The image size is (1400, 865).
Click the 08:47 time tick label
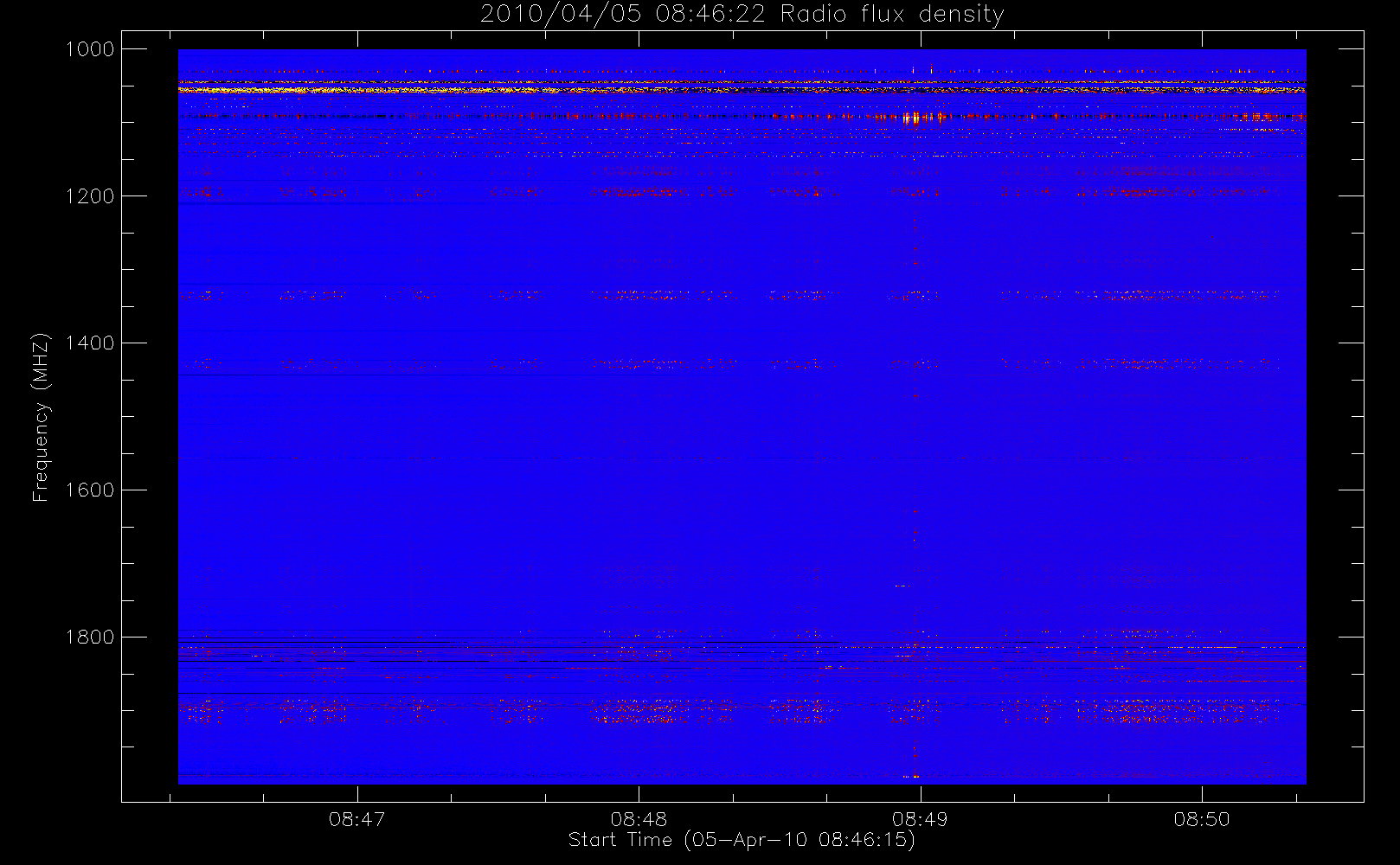pyautogui.click(x=356, y=819)
